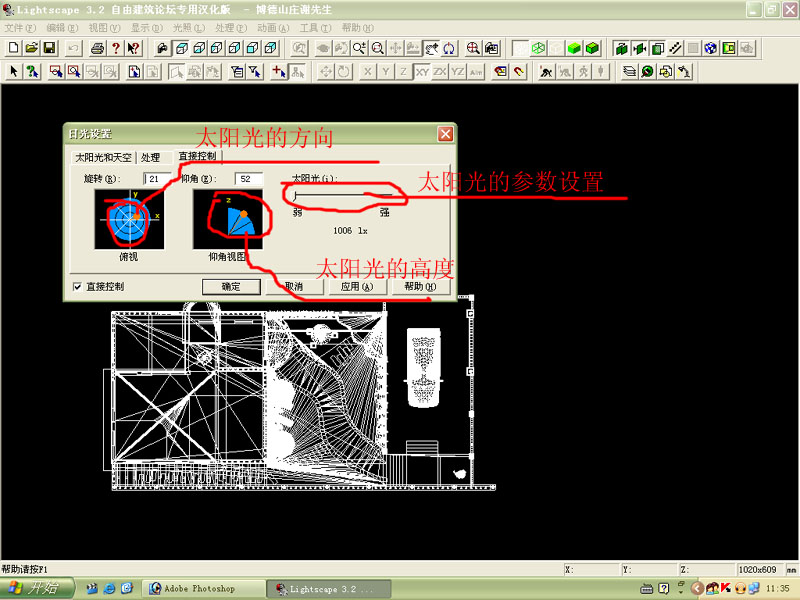Open the desk lamp luminaires icon

tap(684, 72)
